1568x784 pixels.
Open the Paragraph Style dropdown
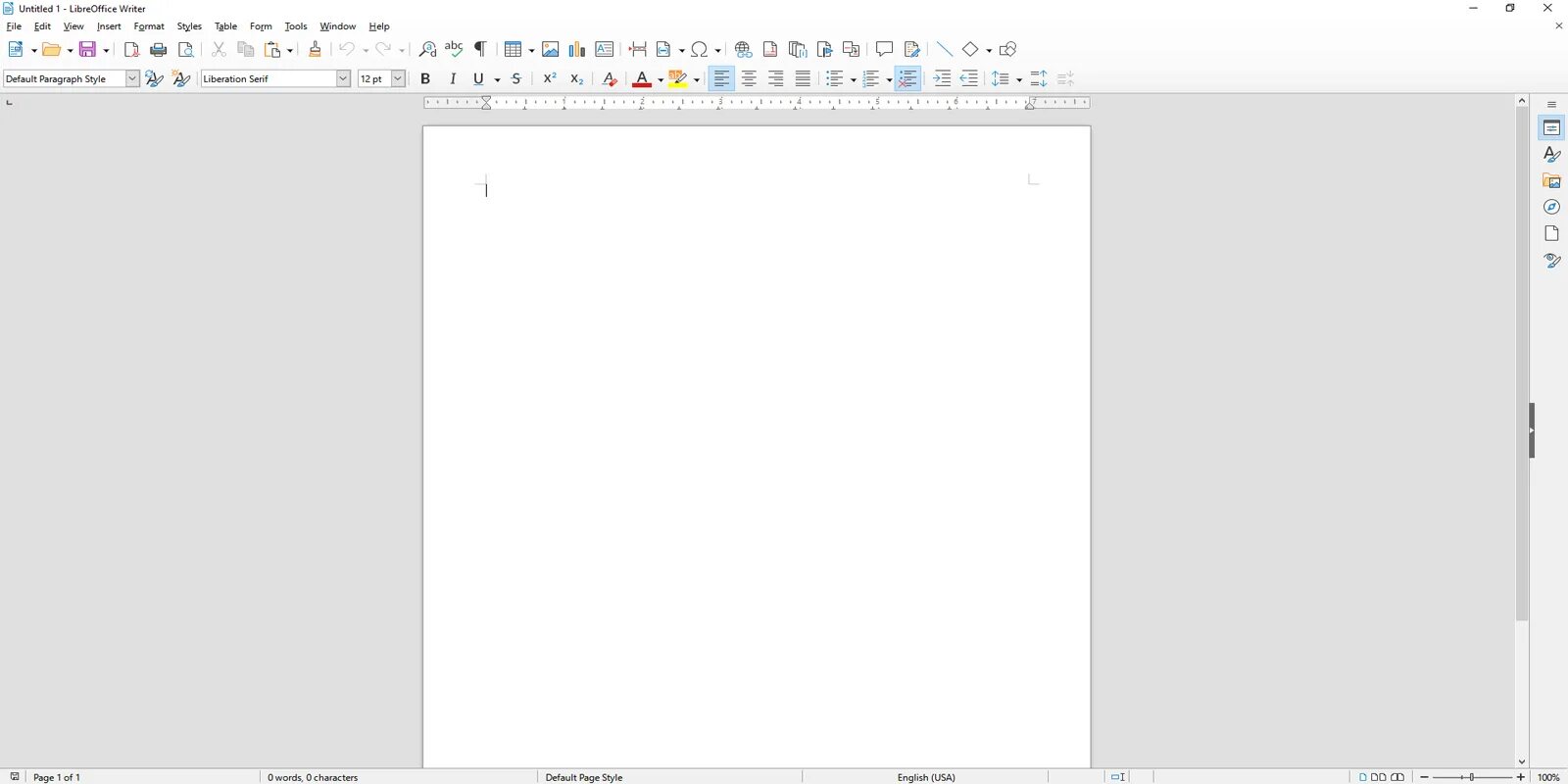[x=132, y=78]
